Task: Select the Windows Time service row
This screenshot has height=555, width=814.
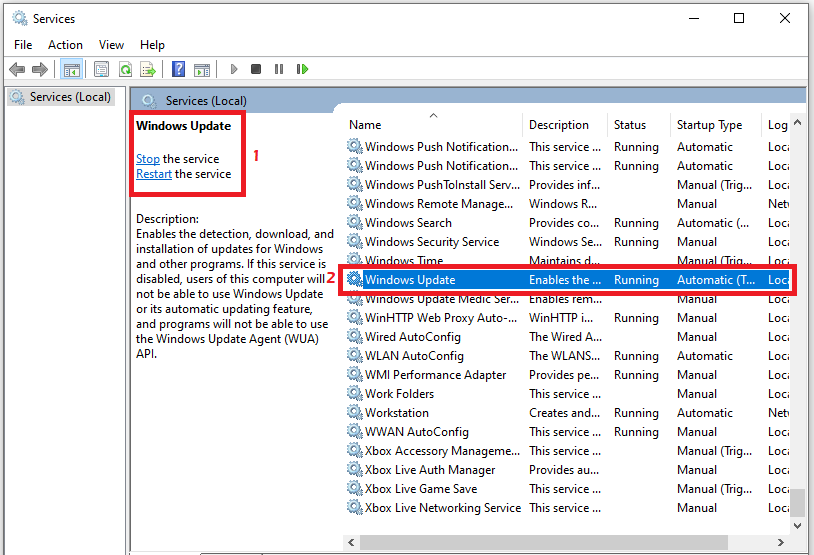Action: click(x=567, y=260)
